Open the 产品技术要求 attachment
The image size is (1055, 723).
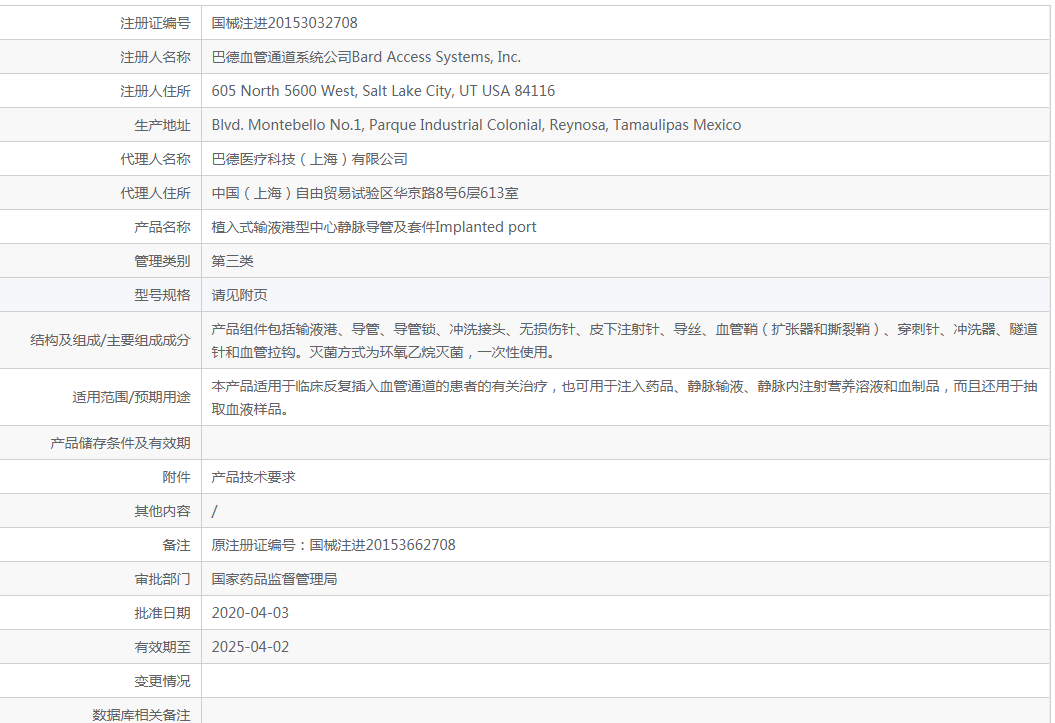pos(254,477)
